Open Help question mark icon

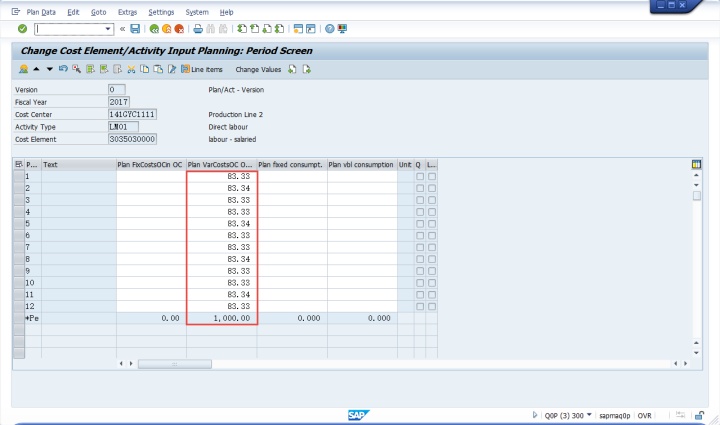(330, 29)
